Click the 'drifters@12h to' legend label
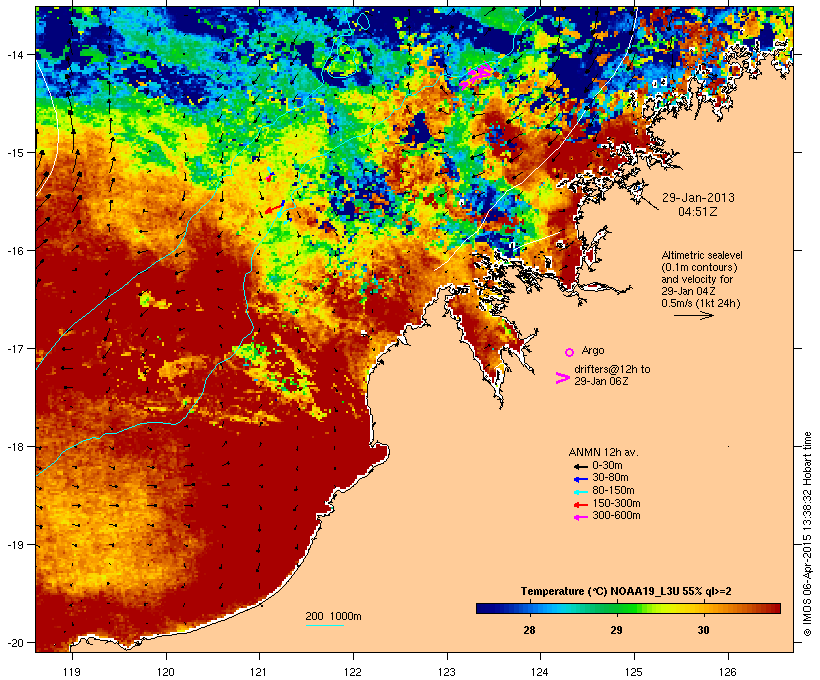 pyautogui.click(x=612, y=369)
